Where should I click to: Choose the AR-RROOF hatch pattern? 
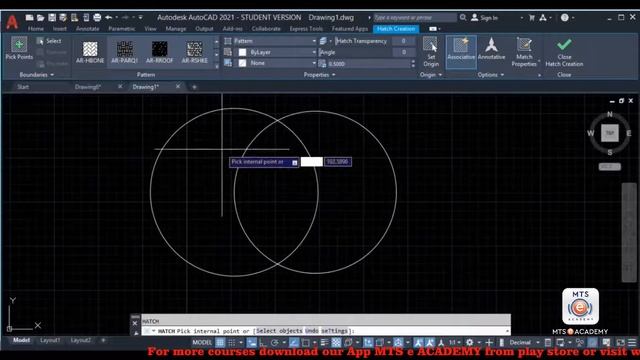(x=160, y=52)
